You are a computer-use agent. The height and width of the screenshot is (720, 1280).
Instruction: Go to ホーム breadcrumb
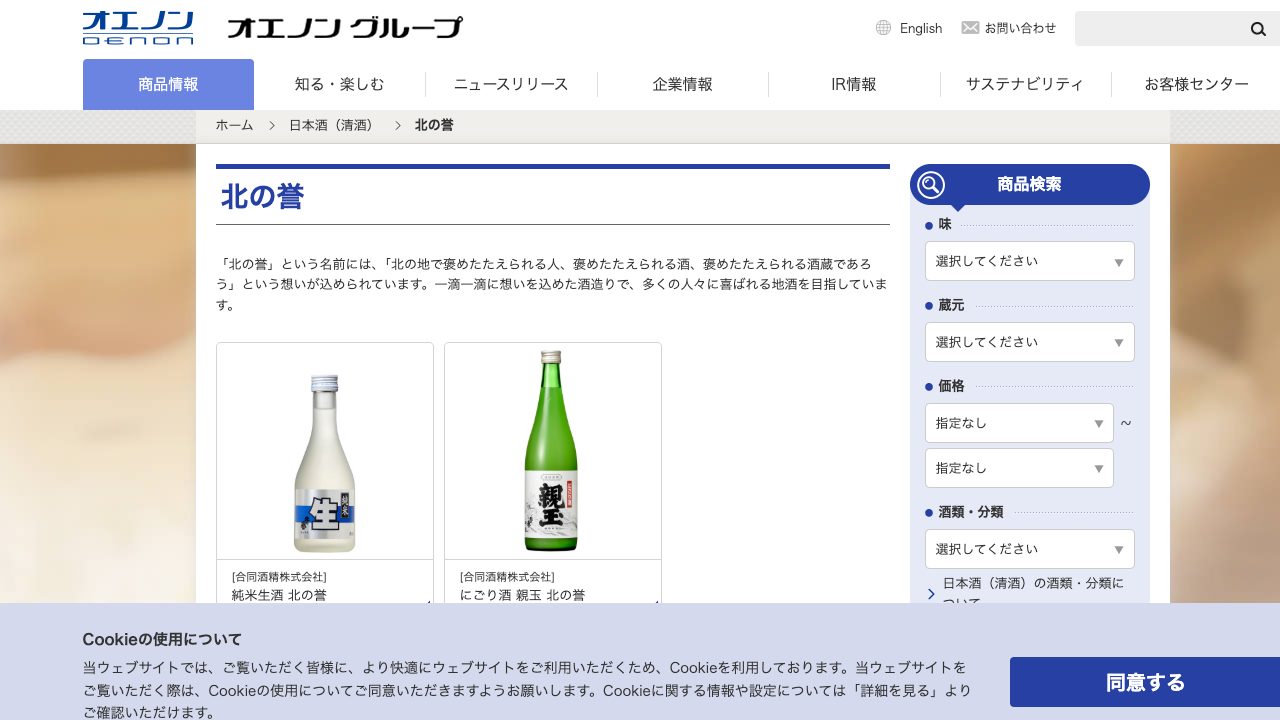(x=235, y=125)
